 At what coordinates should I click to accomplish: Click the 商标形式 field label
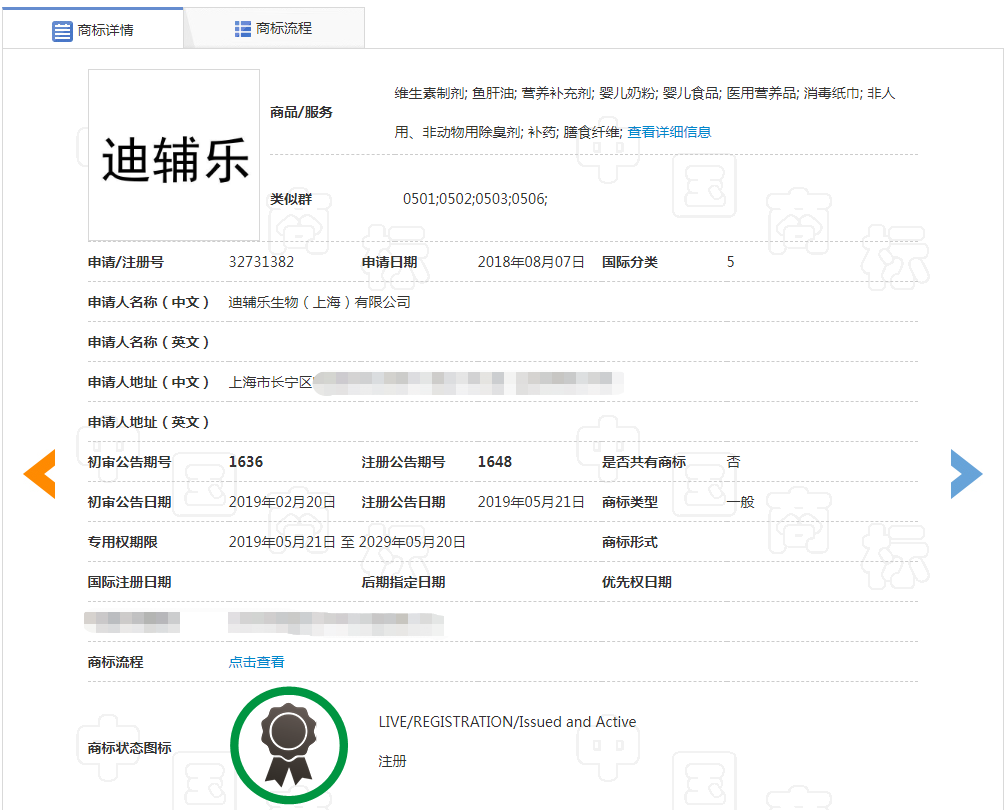pos(629,542)
